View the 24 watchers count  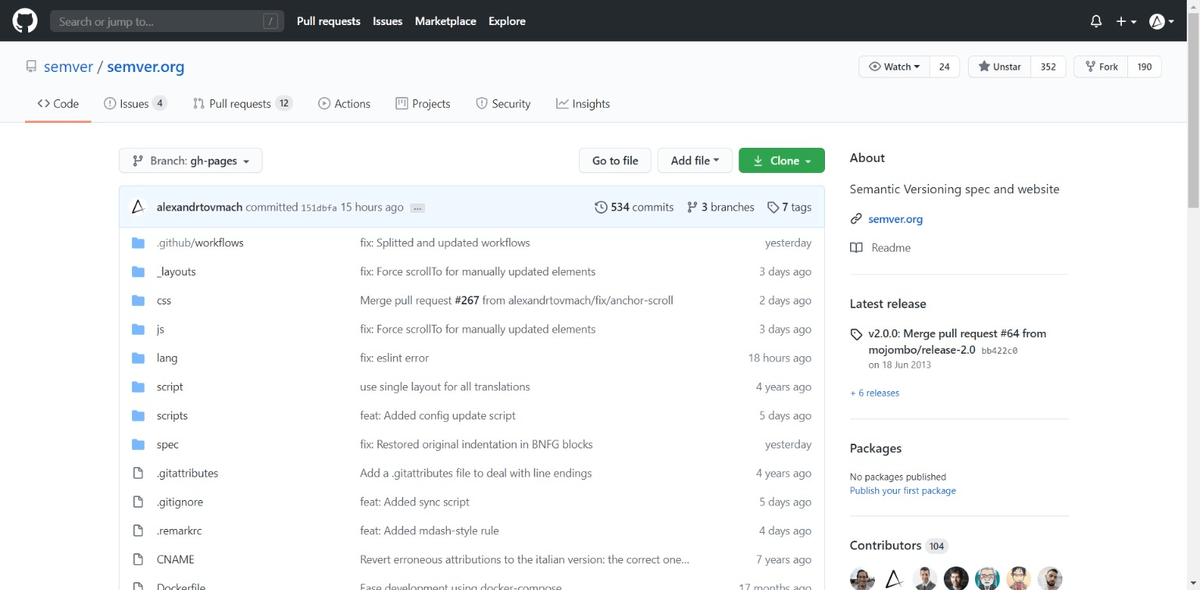(944, 67)
